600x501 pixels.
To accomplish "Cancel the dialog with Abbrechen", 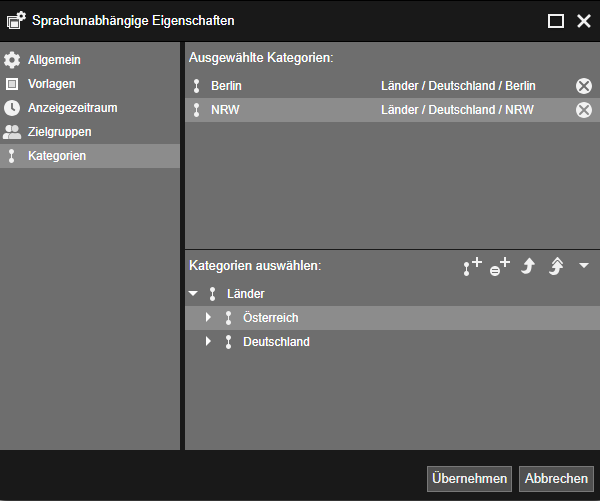I will click(x=556, y=479).
